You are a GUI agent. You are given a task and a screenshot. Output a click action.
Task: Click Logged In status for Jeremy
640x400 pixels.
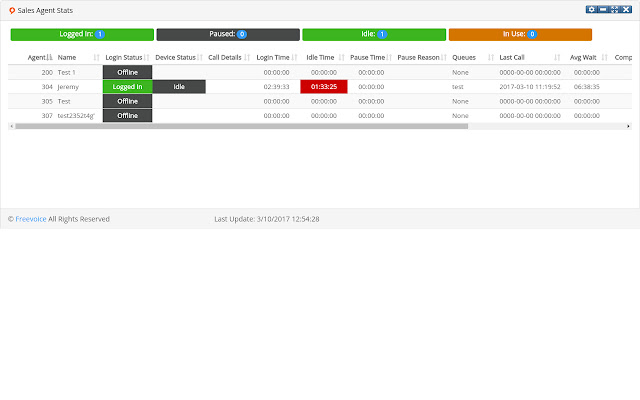[x=127, y=87]
